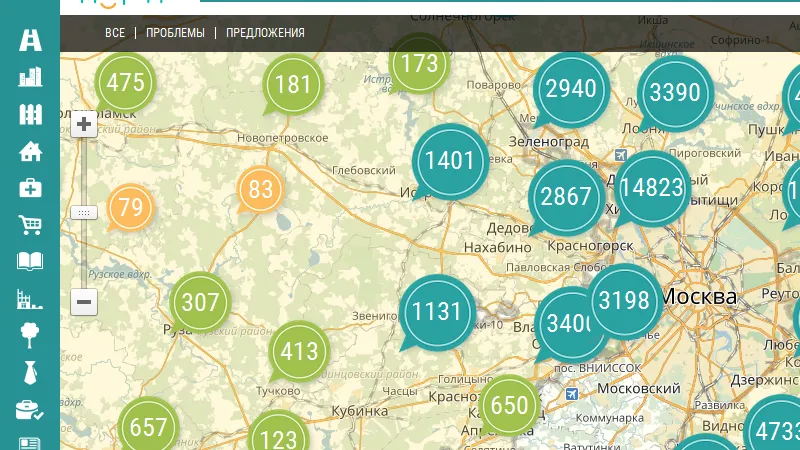Click the Глебовский map label
Image resolution: width=800 pixels, height=450 pixels.
[364, 170]
